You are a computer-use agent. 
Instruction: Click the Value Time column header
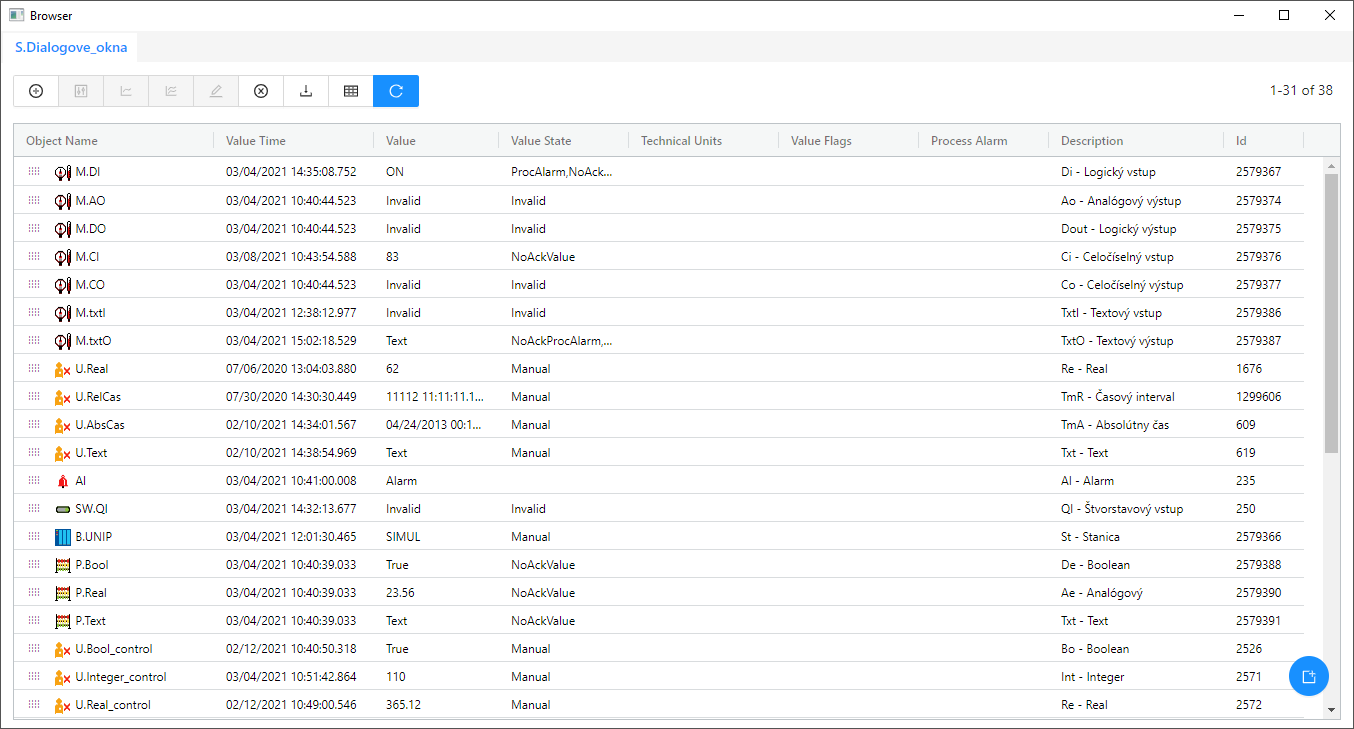click(x=256, y=141)
